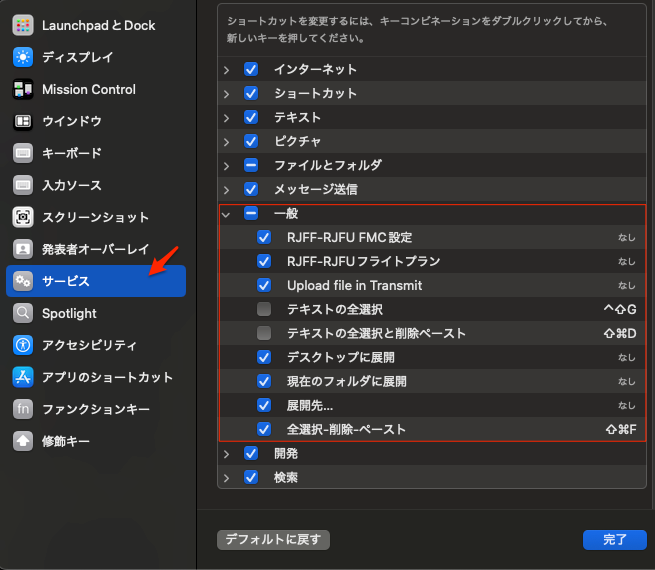The image size is (655, 570).
Task: Open the ファンクションキー fn icon
Action: (x=23, y=409)
